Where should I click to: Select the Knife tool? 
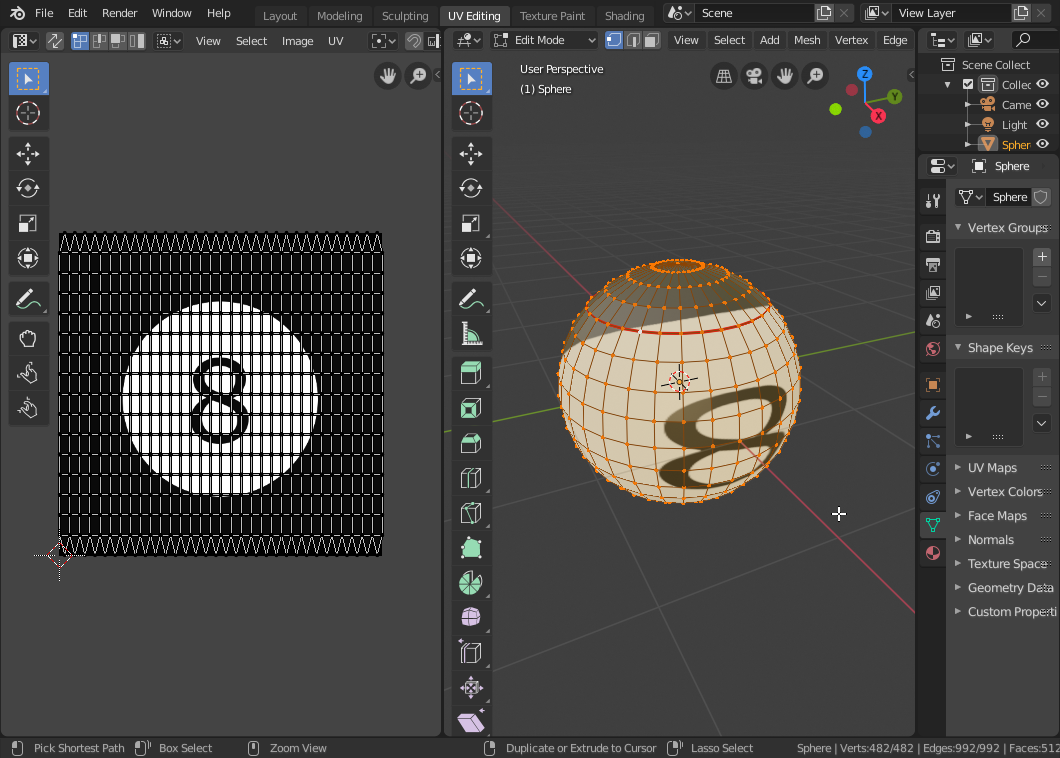pyautogui.click(x=471, y=513)
